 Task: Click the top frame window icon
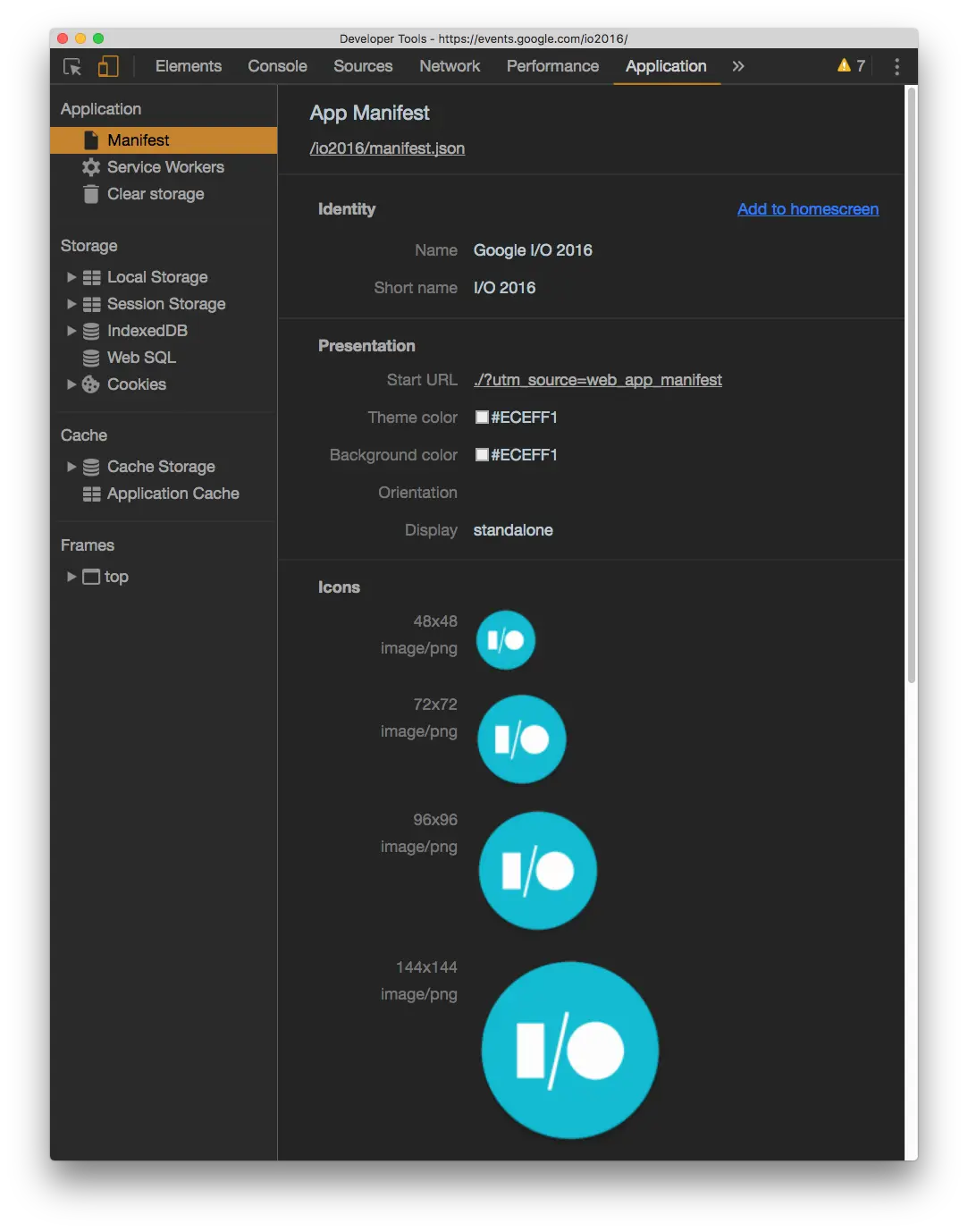(x=91, y=577)
